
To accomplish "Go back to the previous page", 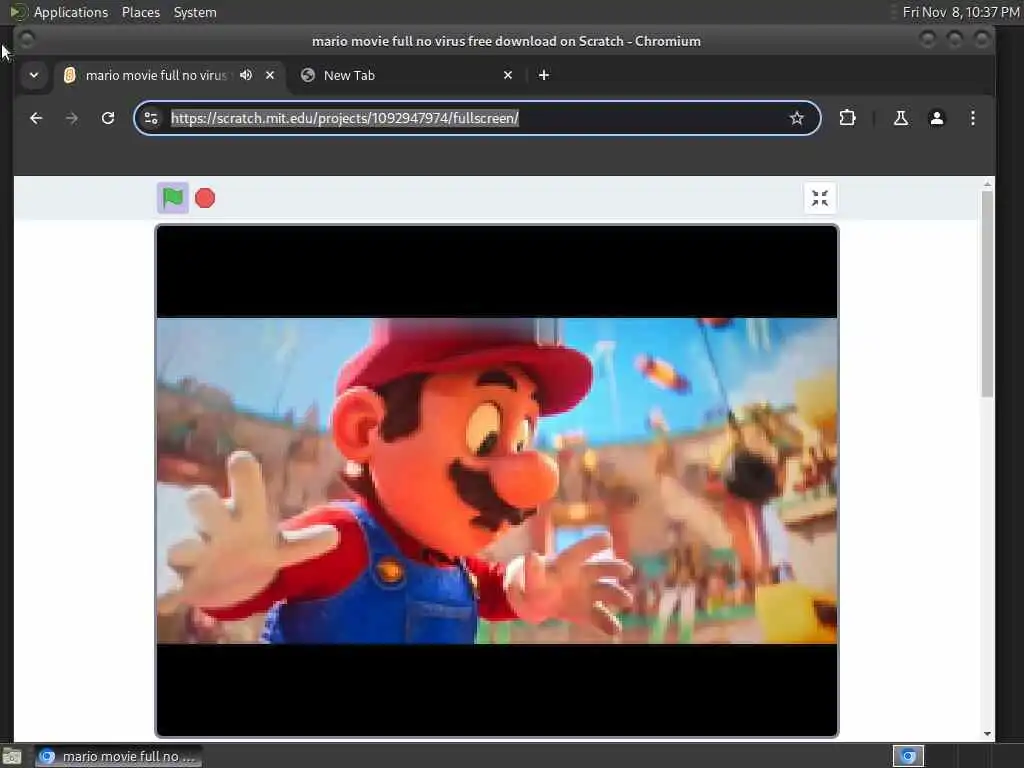I will tap(36, 118).
